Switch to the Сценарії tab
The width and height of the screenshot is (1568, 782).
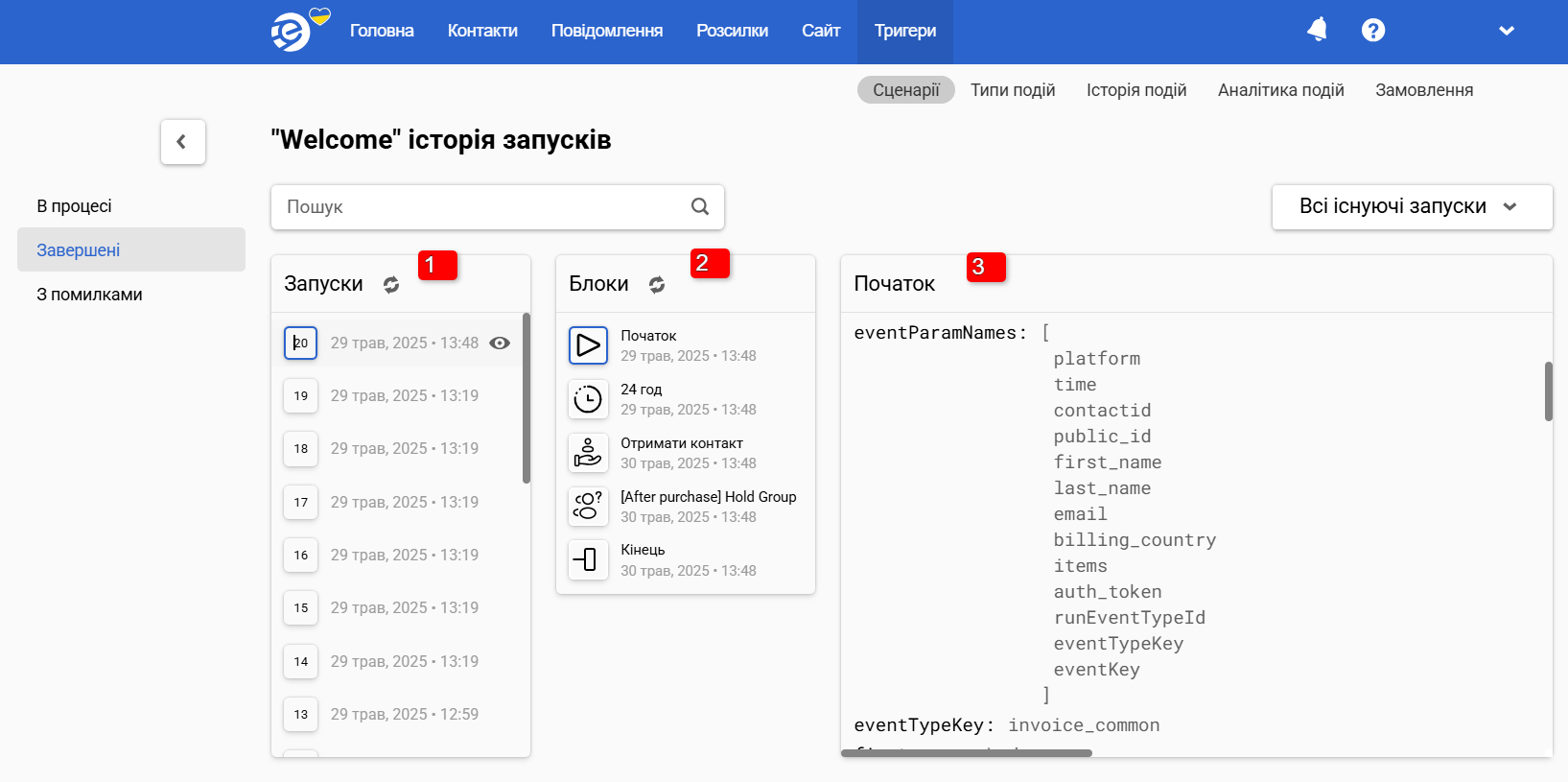point(906,90)
